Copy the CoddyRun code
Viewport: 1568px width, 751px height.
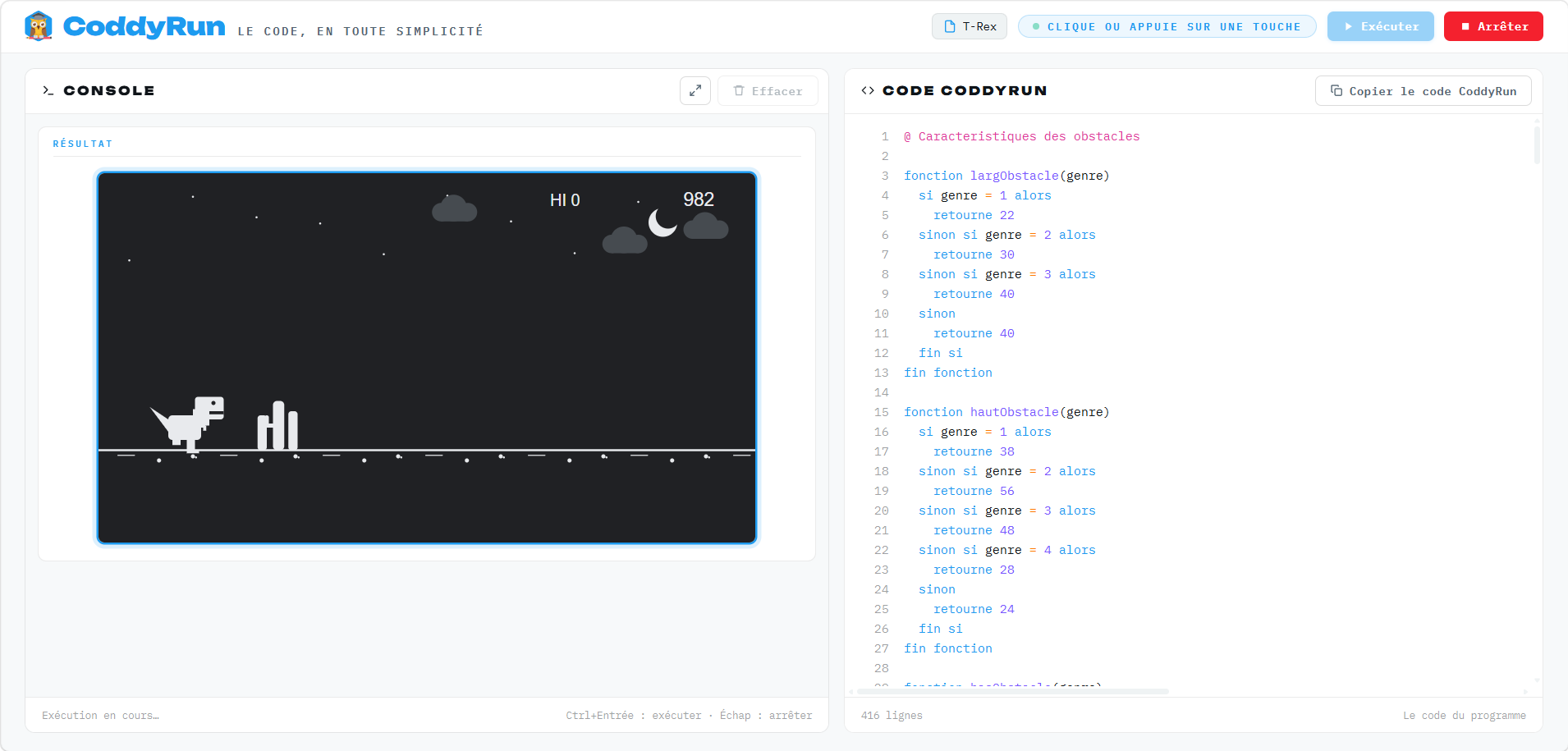click(1424, 91)
